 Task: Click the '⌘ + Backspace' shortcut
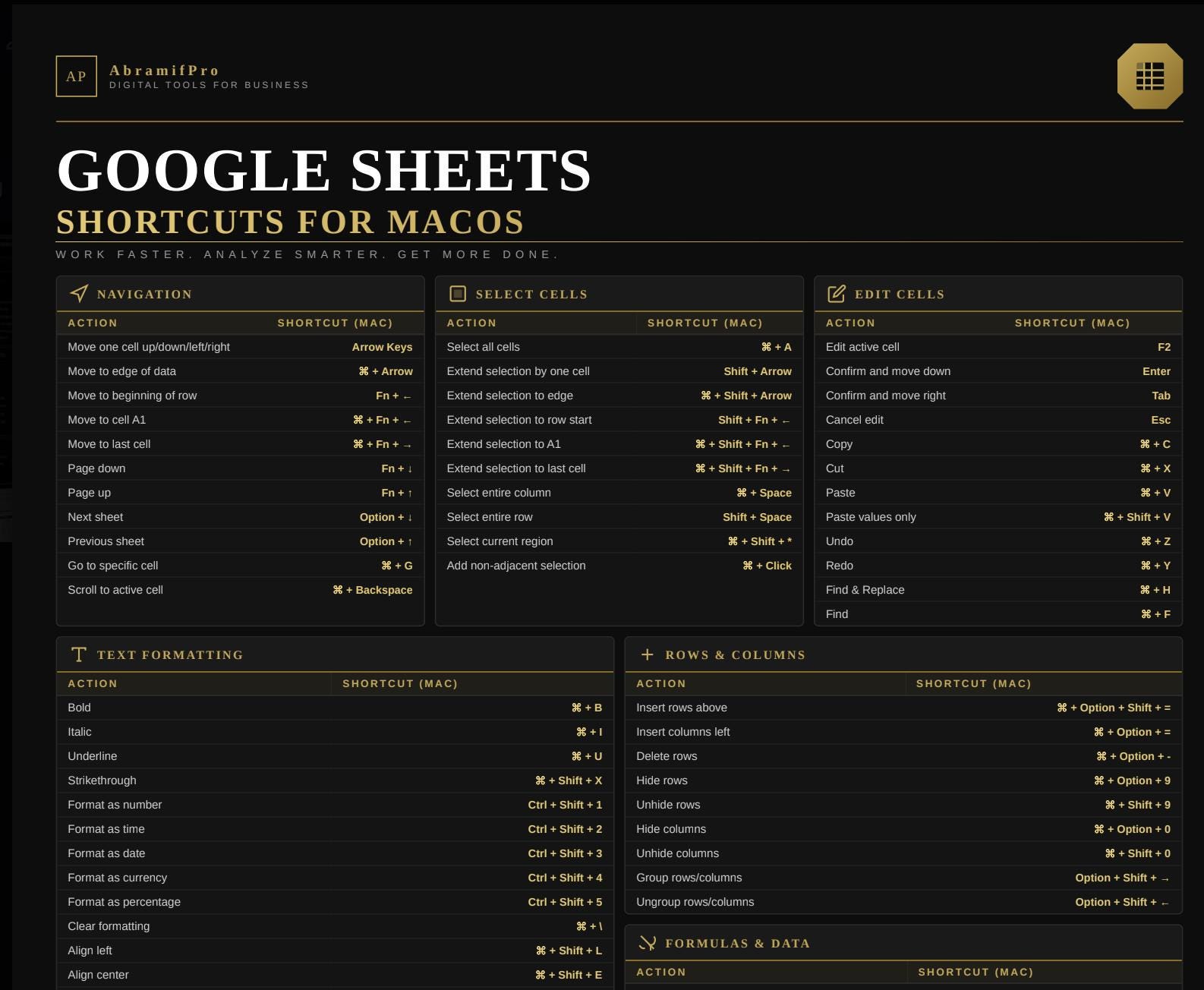pyautogui.click(x=373, y=590)
